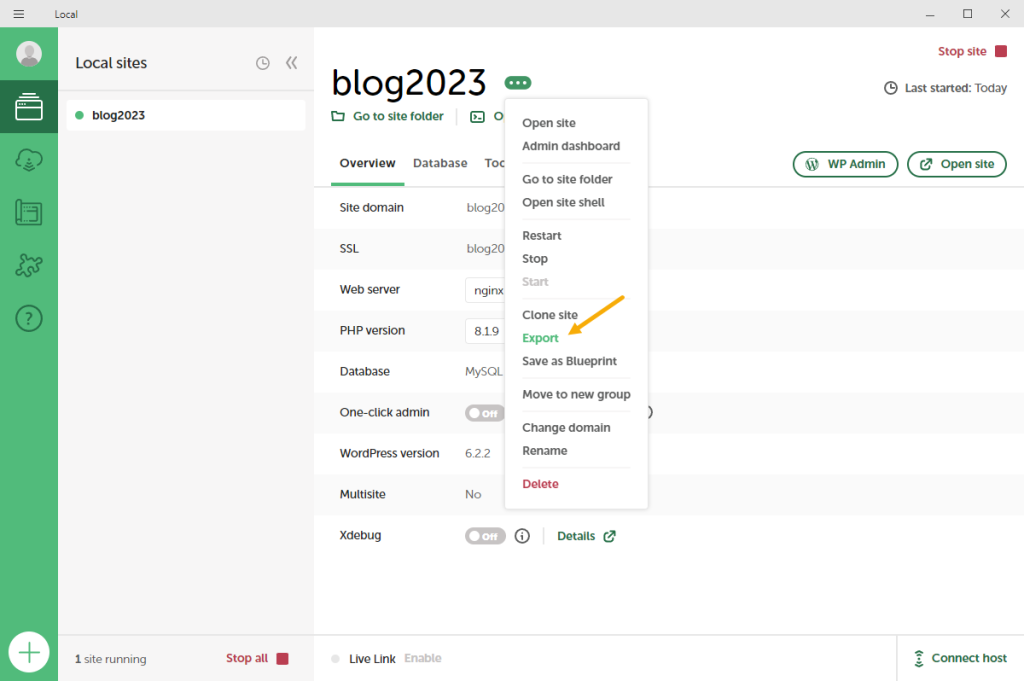Open the Help question mark icon

29,319
